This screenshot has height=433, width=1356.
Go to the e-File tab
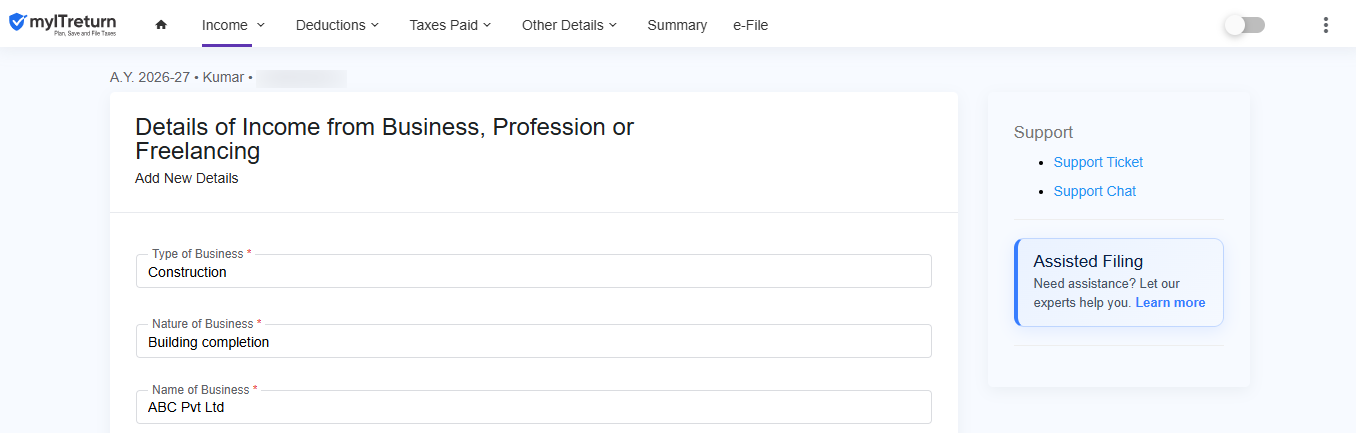point(750,25)
